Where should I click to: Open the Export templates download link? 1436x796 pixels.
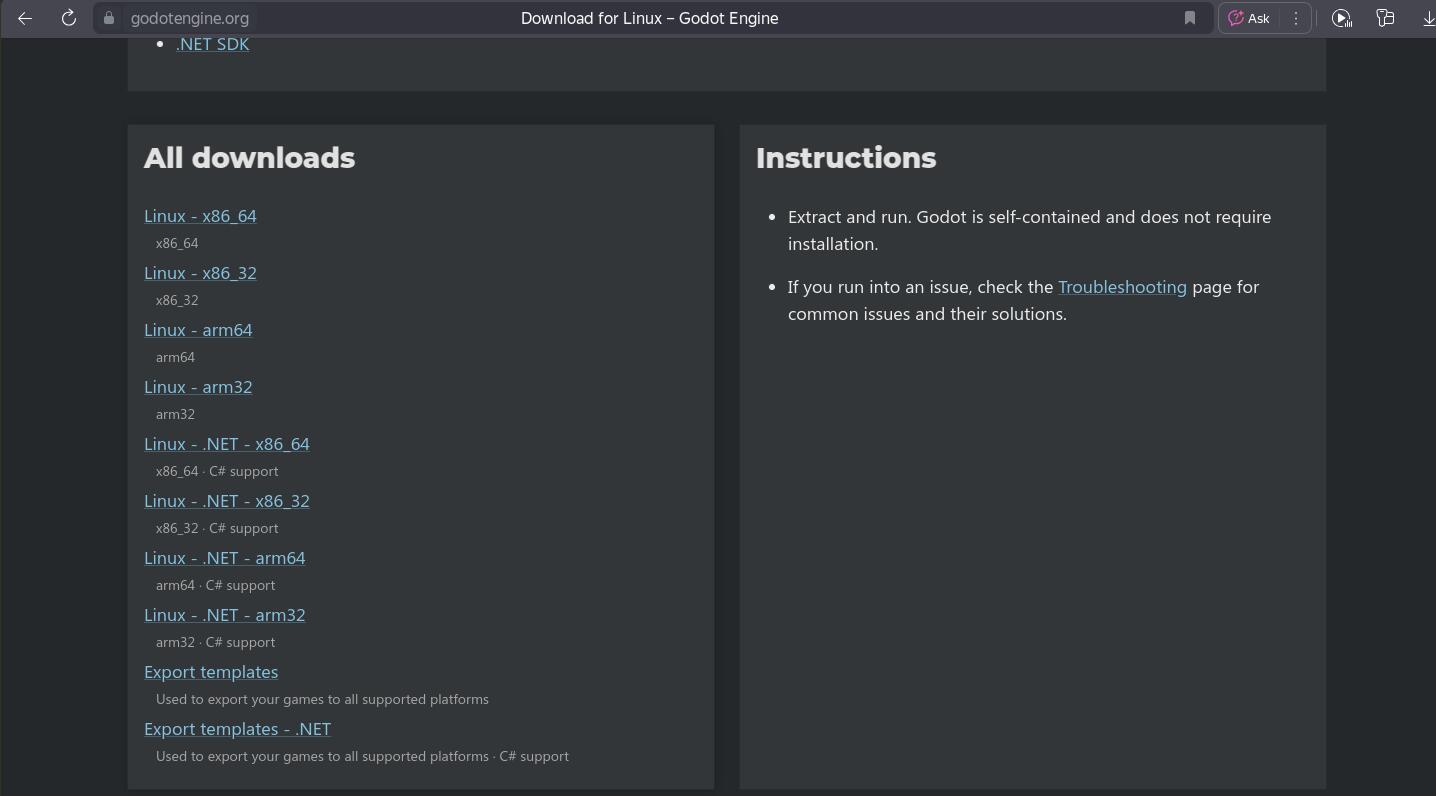click(x=211, y=672)
